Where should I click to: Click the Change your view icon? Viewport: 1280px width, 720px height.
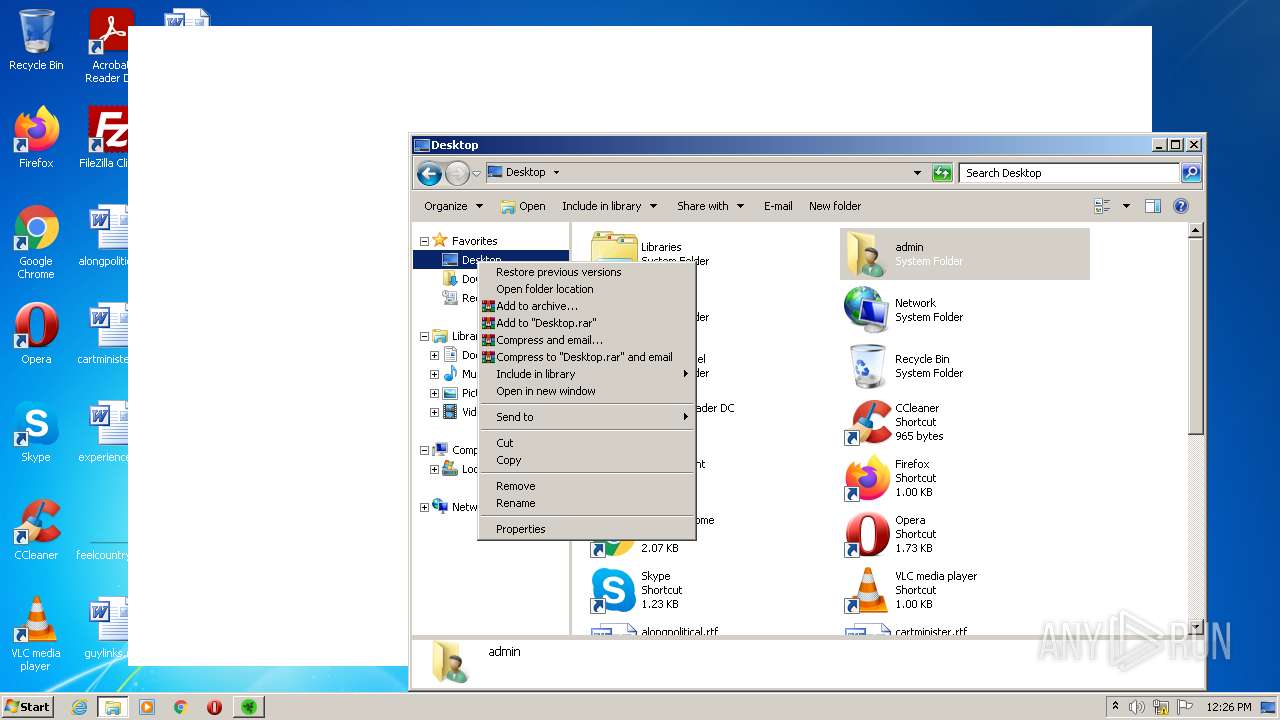click(1103, 206)
